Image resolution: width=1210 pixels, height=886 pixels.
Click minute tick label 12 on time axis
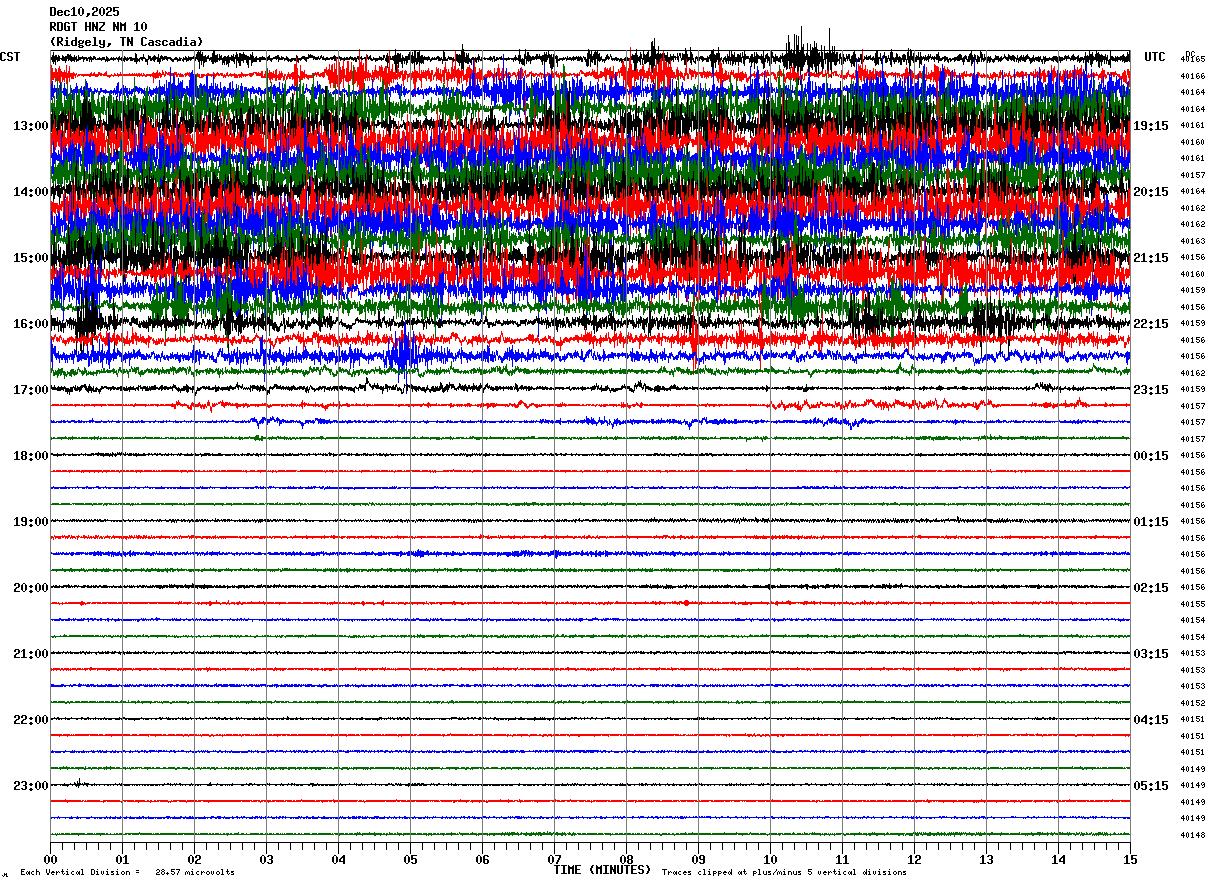pos(914,859)
